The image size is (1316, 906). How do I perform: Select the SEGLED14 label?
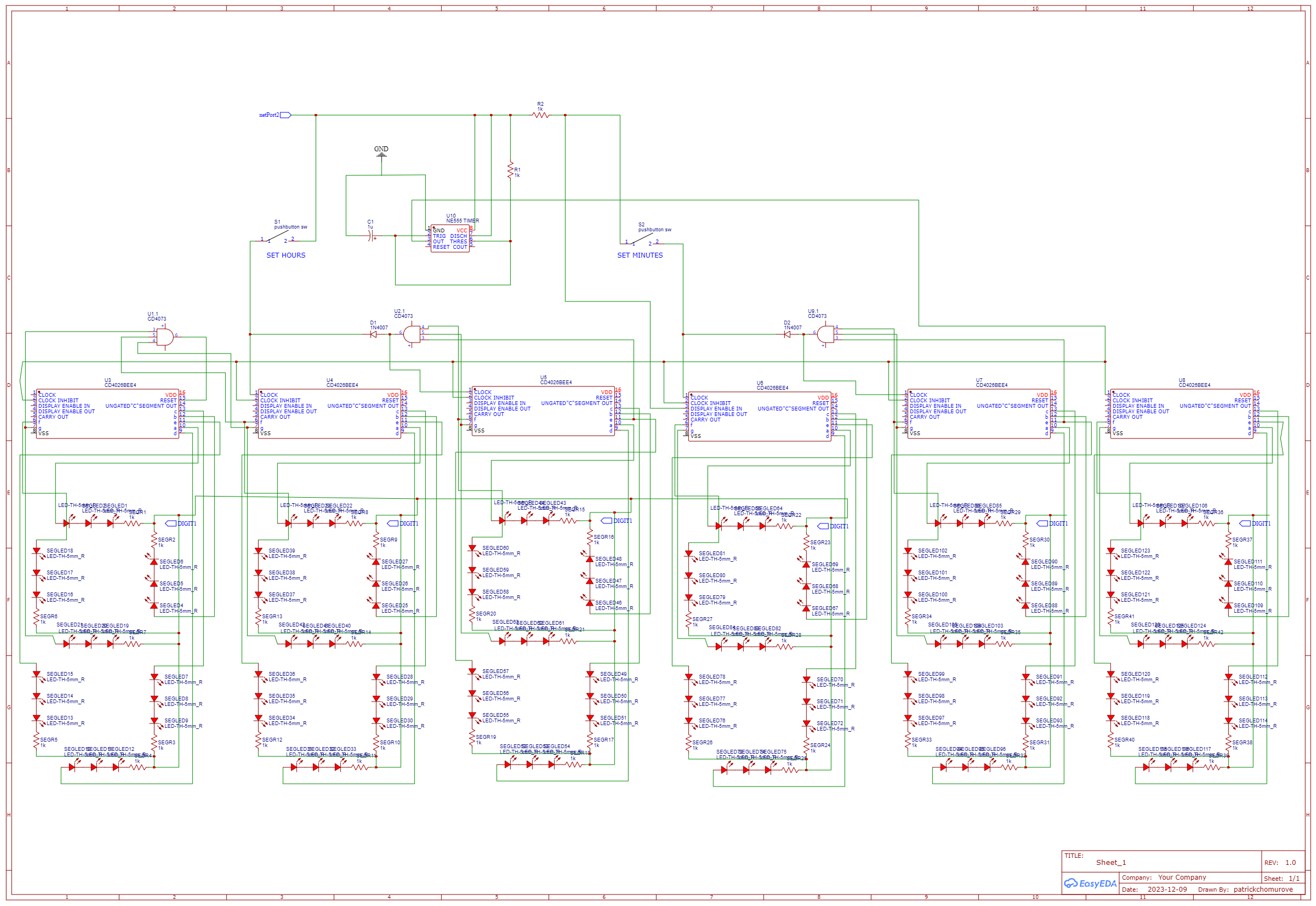pyautogui.click(x=60, y=696)
